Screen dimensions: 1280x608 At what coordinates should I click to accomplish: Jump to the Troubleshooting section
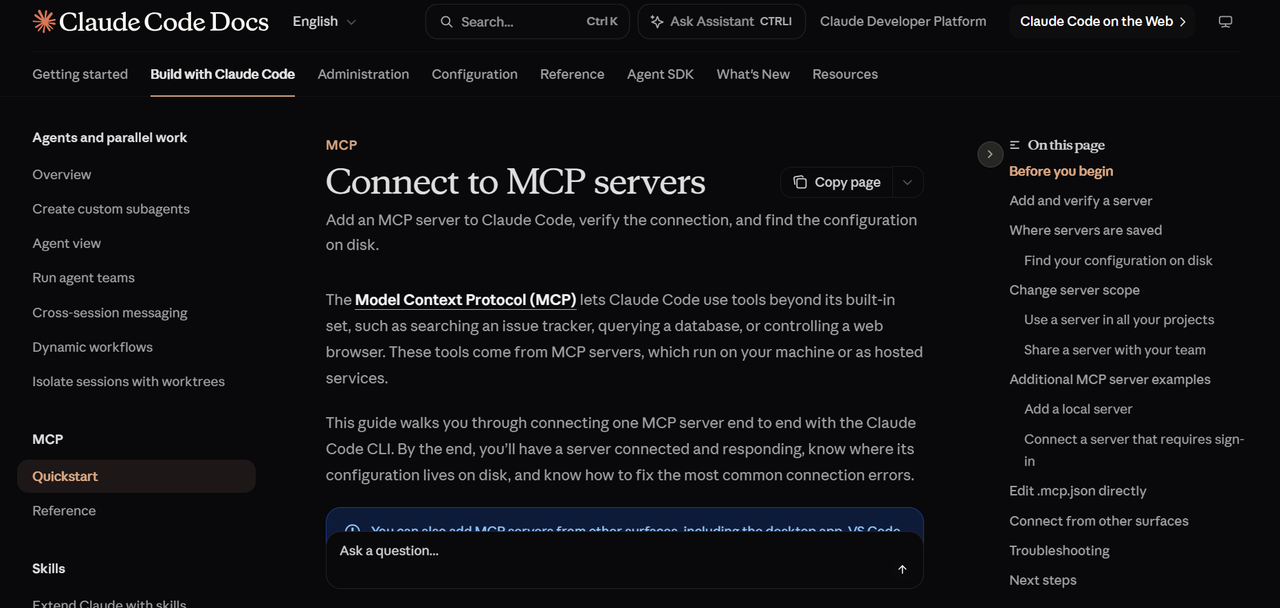coord(1059,551)
